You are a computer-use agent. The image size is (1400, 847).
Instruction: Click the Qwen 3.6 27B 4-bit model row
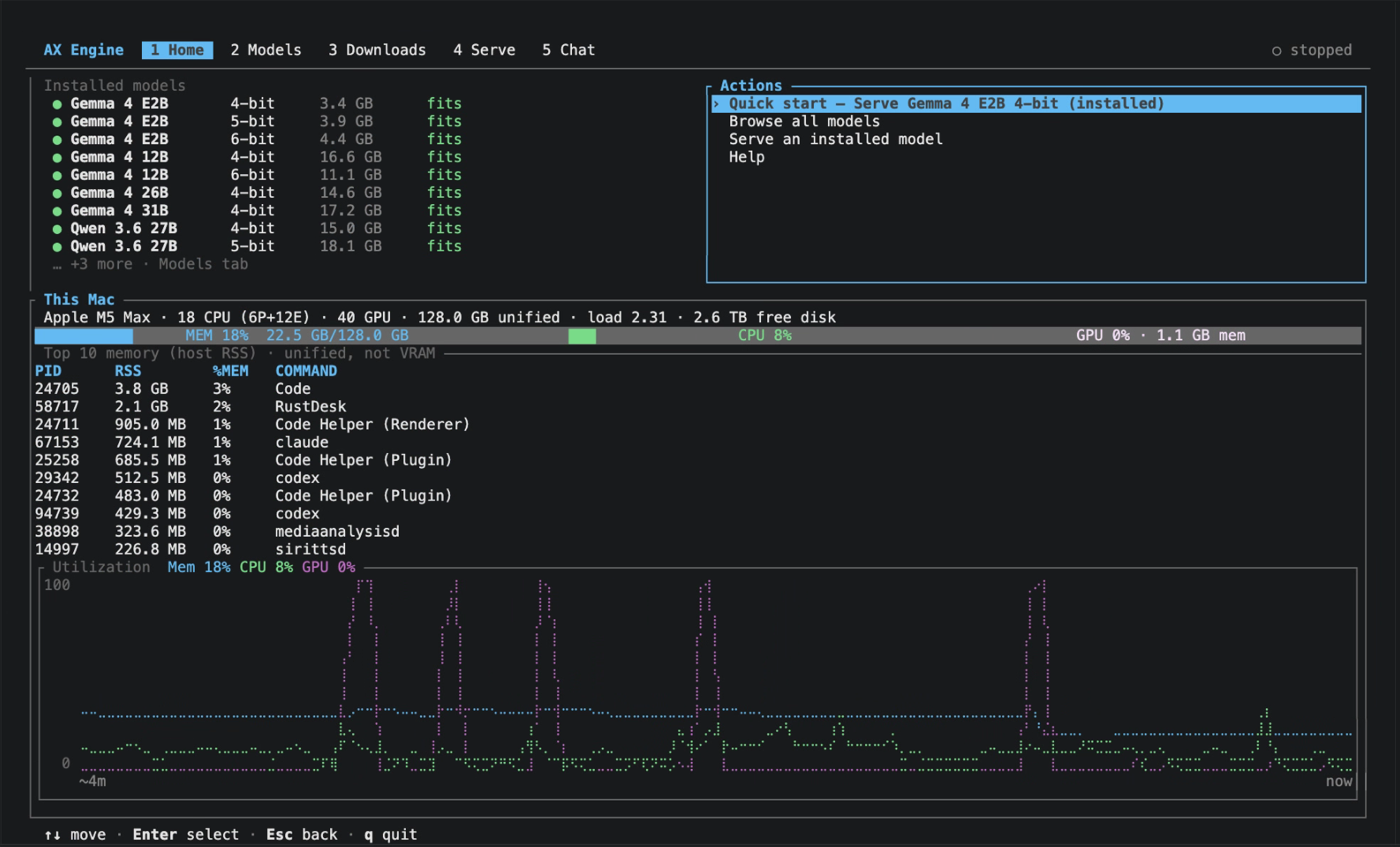pyautogui.click(x=257, y=229)
